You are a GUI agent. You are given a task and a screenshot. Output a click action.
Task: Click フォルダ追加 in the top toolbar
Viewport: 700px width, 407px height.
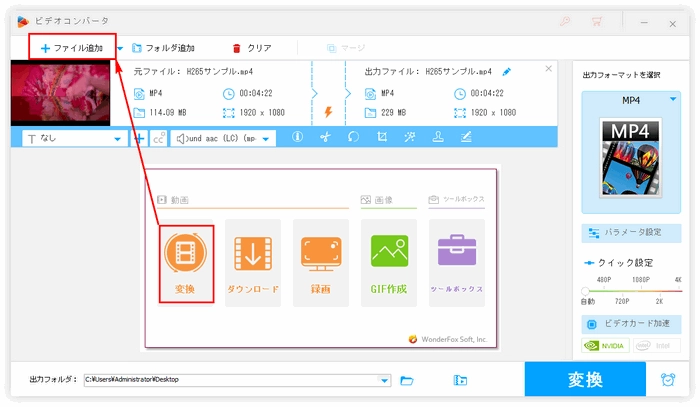point(163,47)
